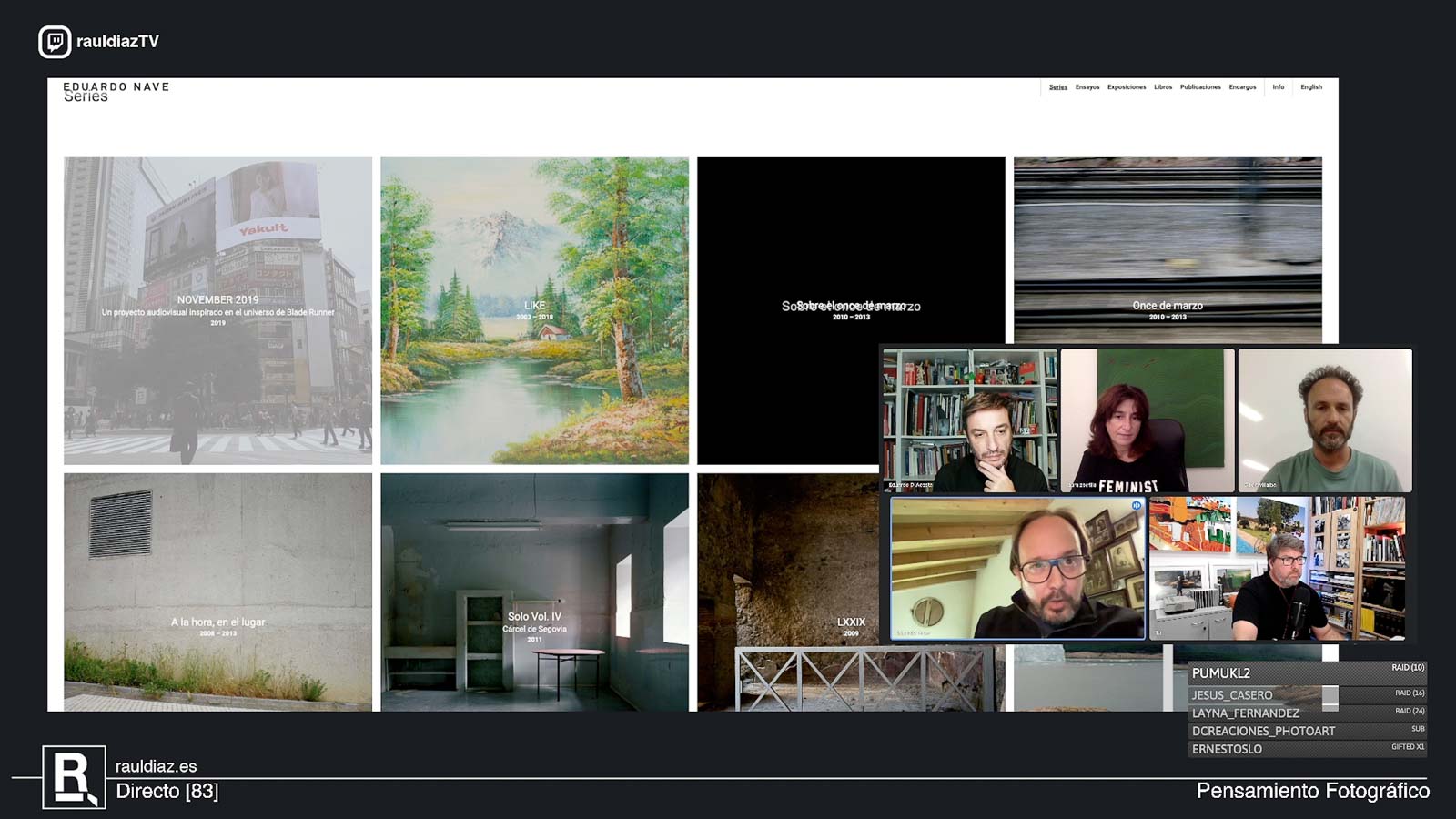This screenshot has height=819, width=1456.
Task: Open the A la hora, en el lugar series
Action: (x=217, y=591)
